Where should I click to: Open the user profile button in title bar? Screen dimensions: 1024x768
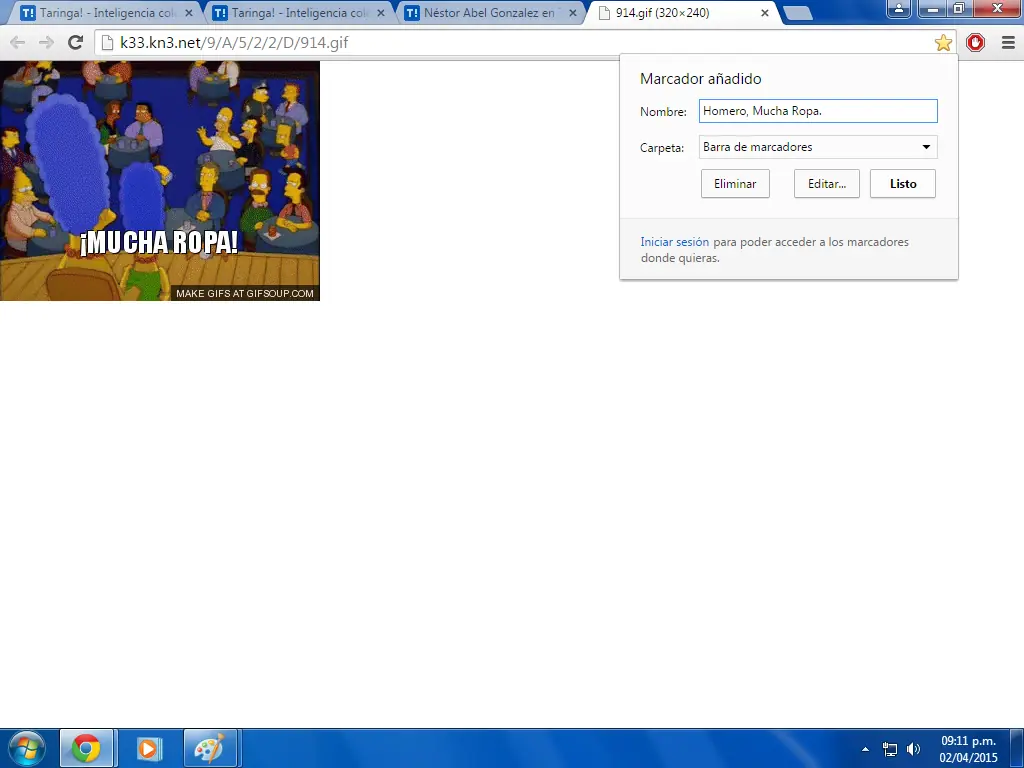pyautogui.click(x=899, y=8)
